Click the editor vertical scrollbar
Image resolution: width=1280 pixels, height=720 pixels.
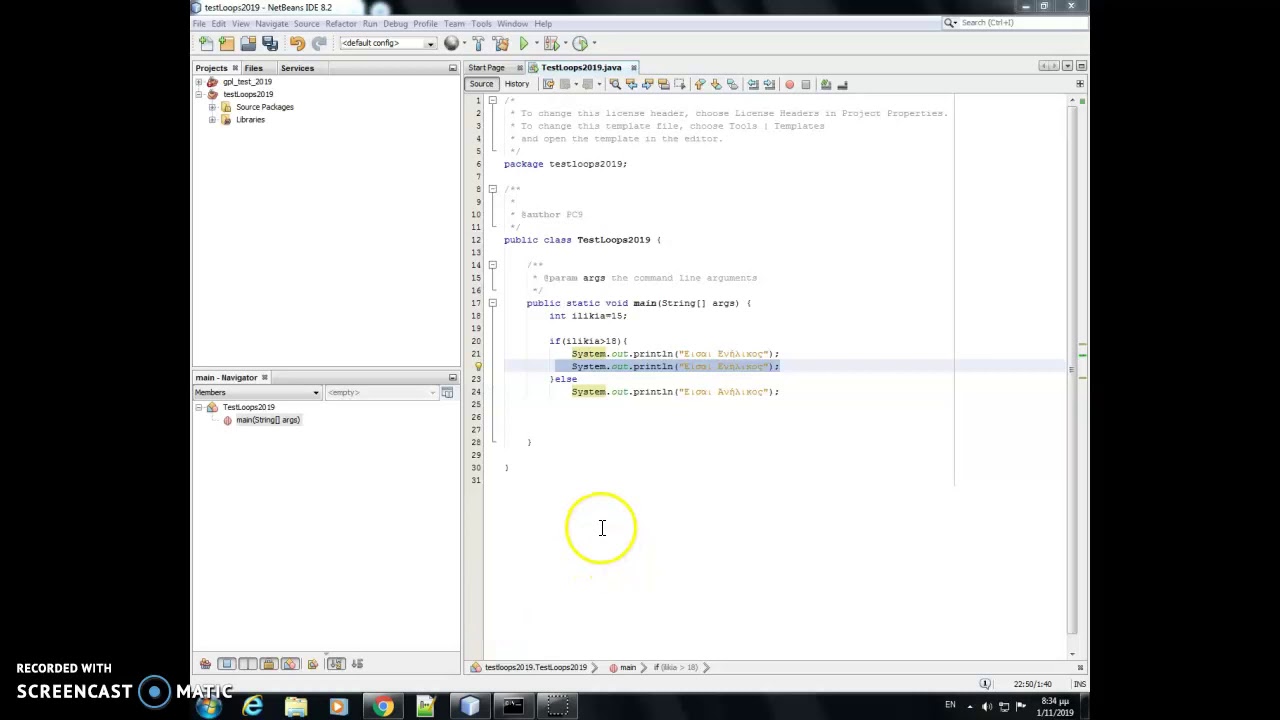pyautogui.click(x=1071, y=370)
